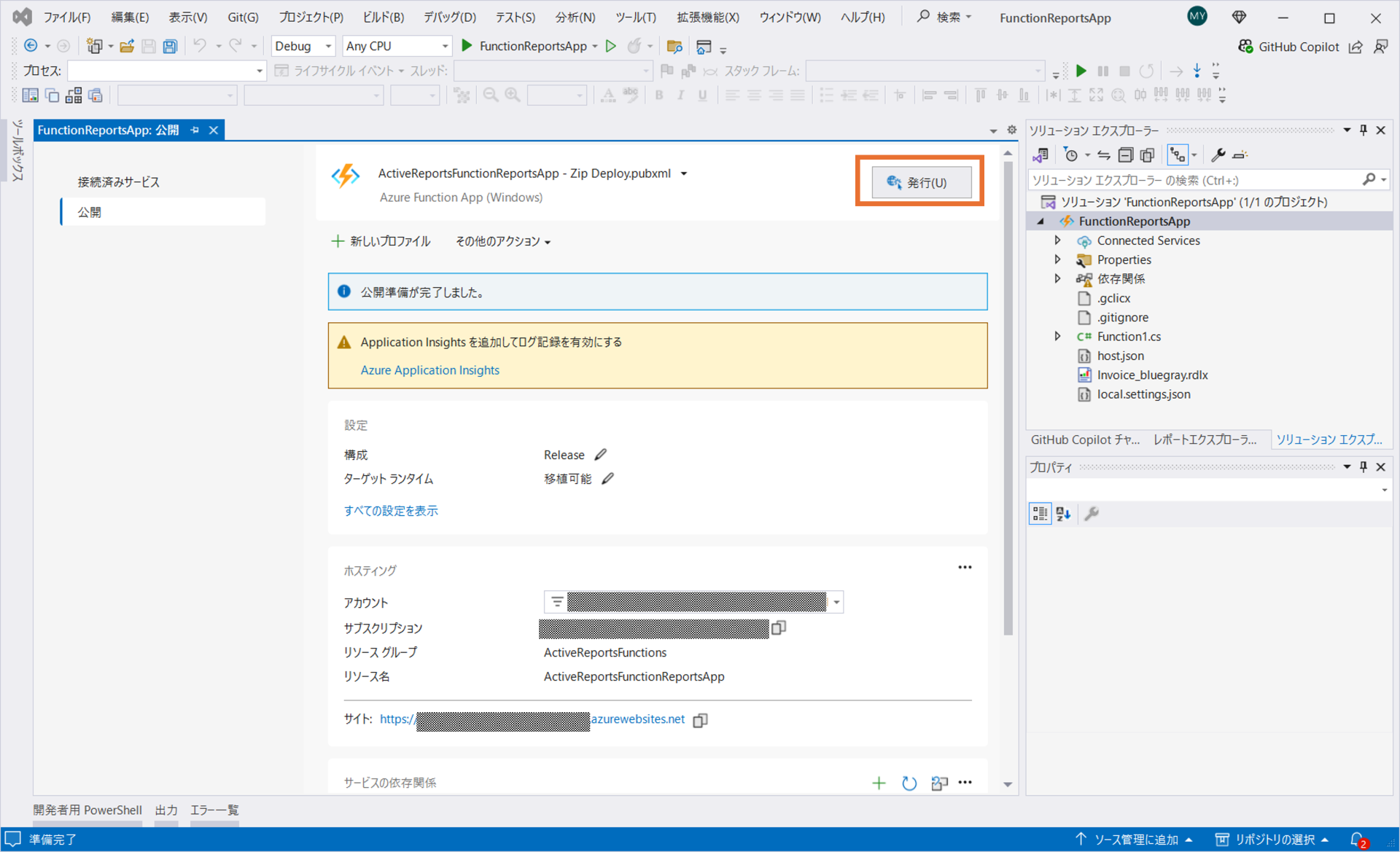
Task: Switch to レポートエクスプローラ tab
Action: (1205, 439)
